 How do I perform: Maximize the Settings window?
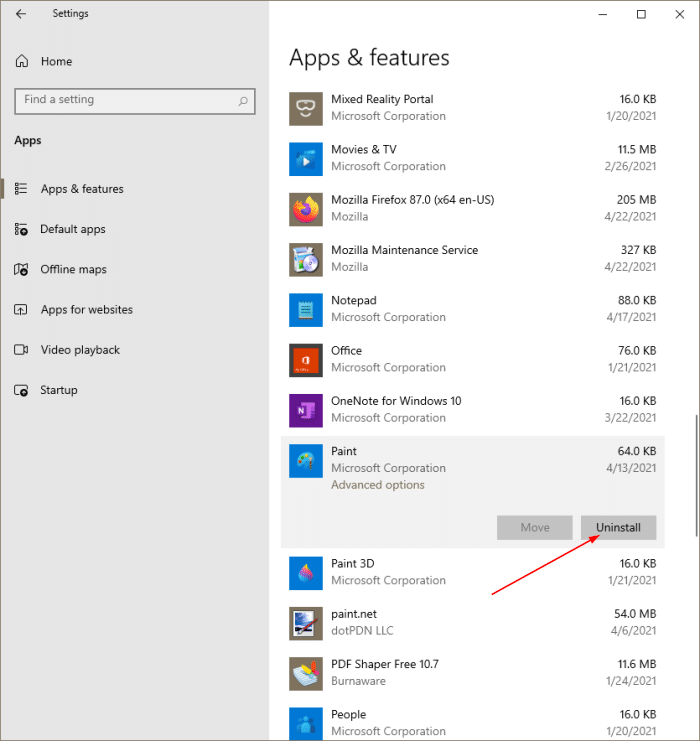click(641, 14)
